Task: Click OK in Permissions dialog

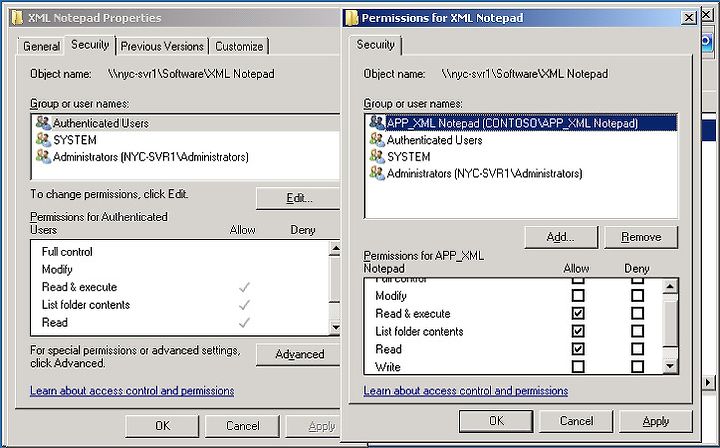Action: coord(496,421)
